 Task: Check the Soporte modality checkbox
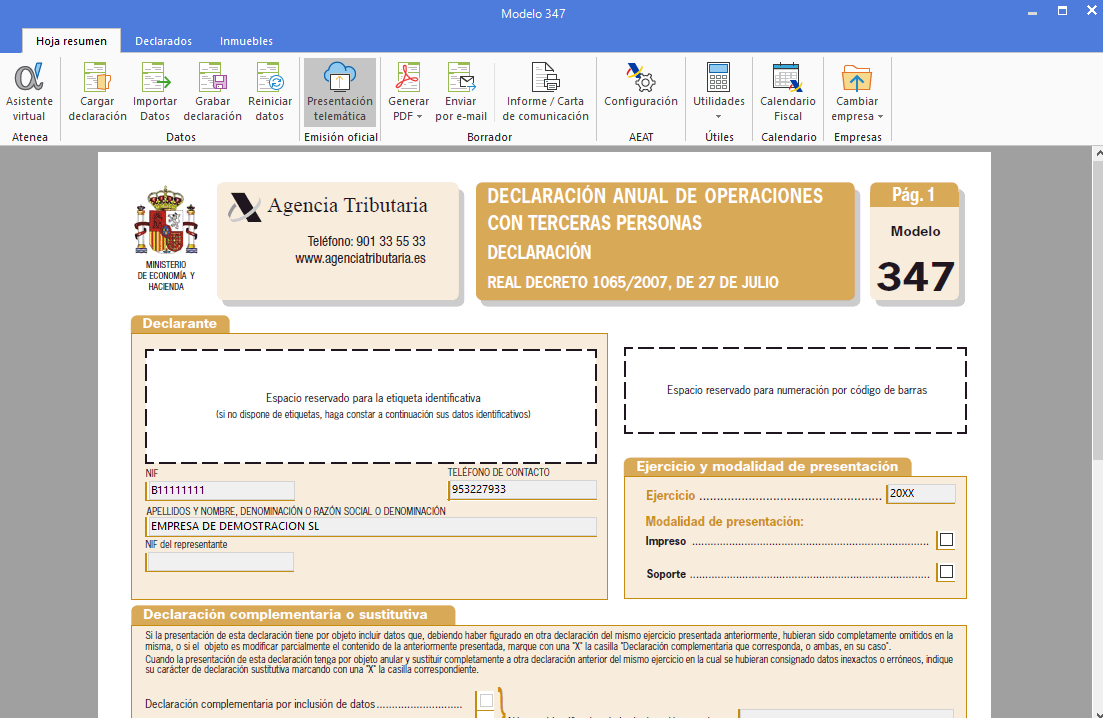946,571
